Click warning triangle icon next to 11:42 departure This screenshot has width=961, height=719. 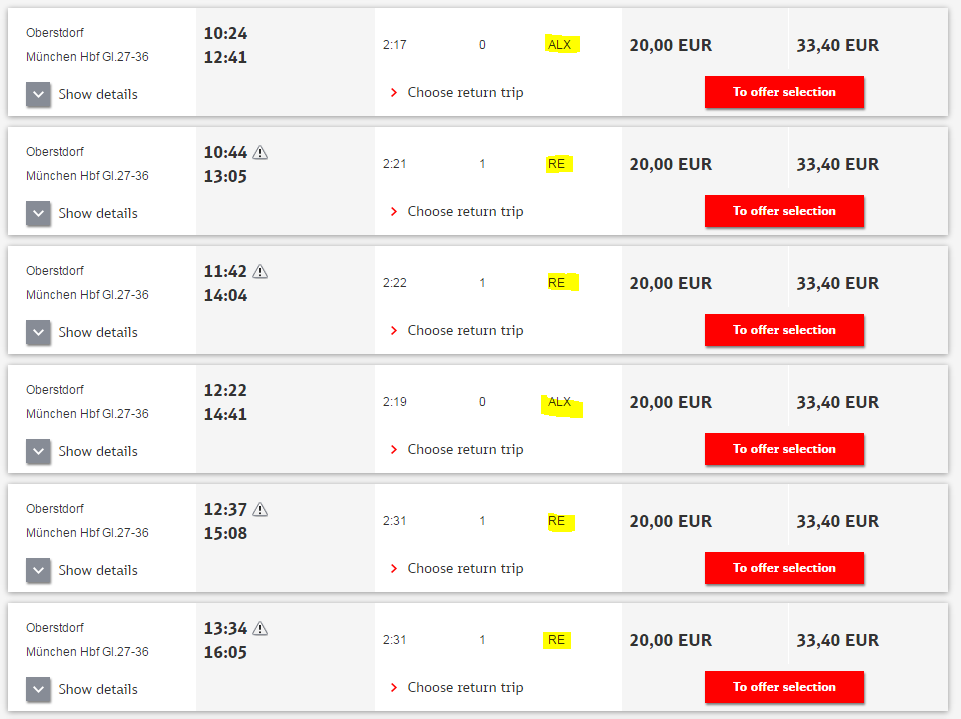point(260,271)
